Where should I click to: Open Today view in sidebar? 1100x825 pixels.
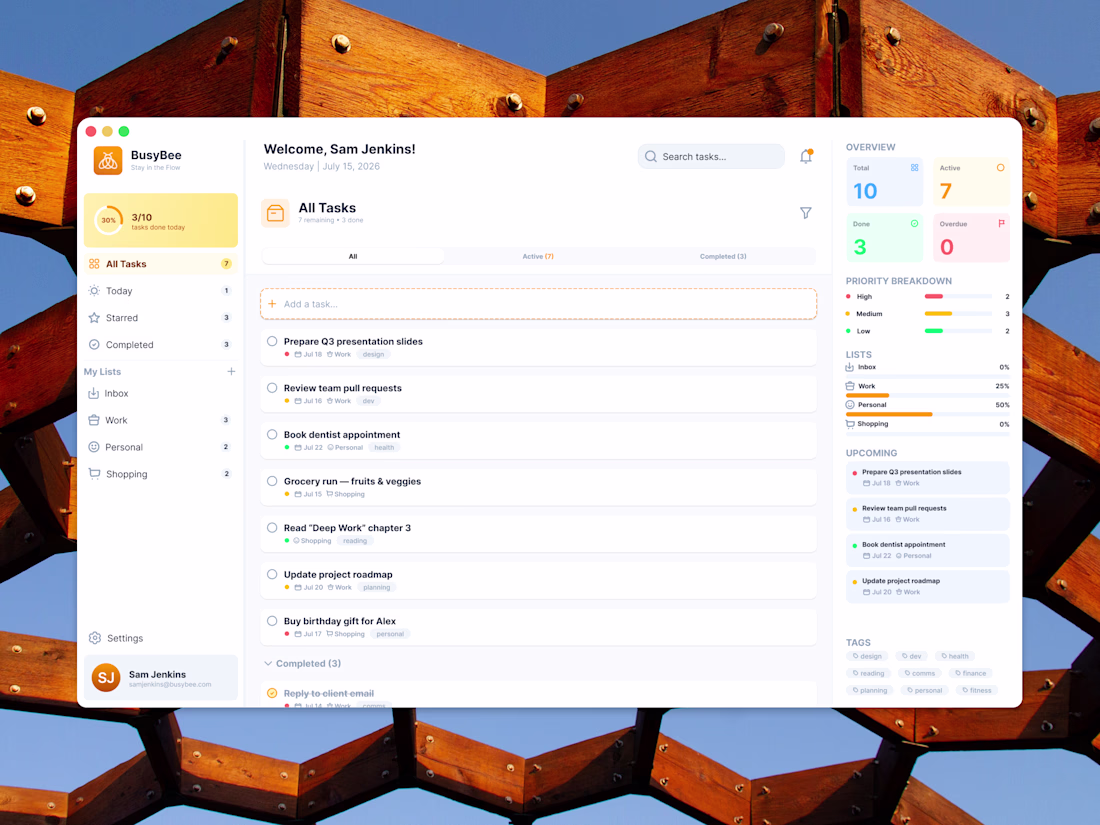161,290
